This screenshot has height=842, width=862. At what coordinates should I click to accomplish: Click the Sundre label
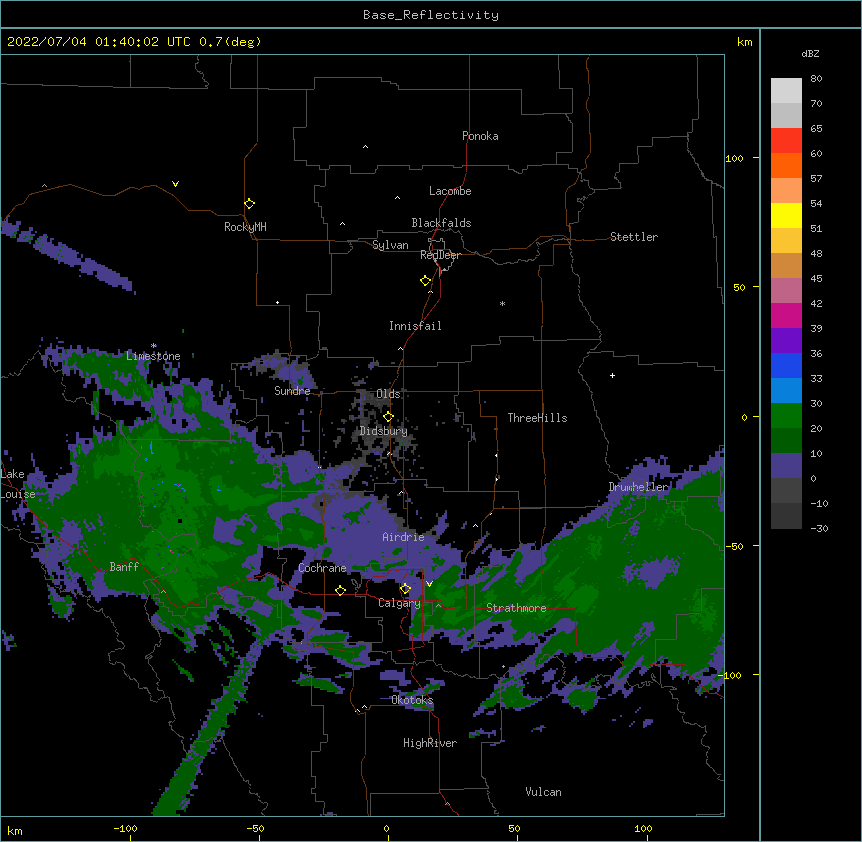[292, 391]
